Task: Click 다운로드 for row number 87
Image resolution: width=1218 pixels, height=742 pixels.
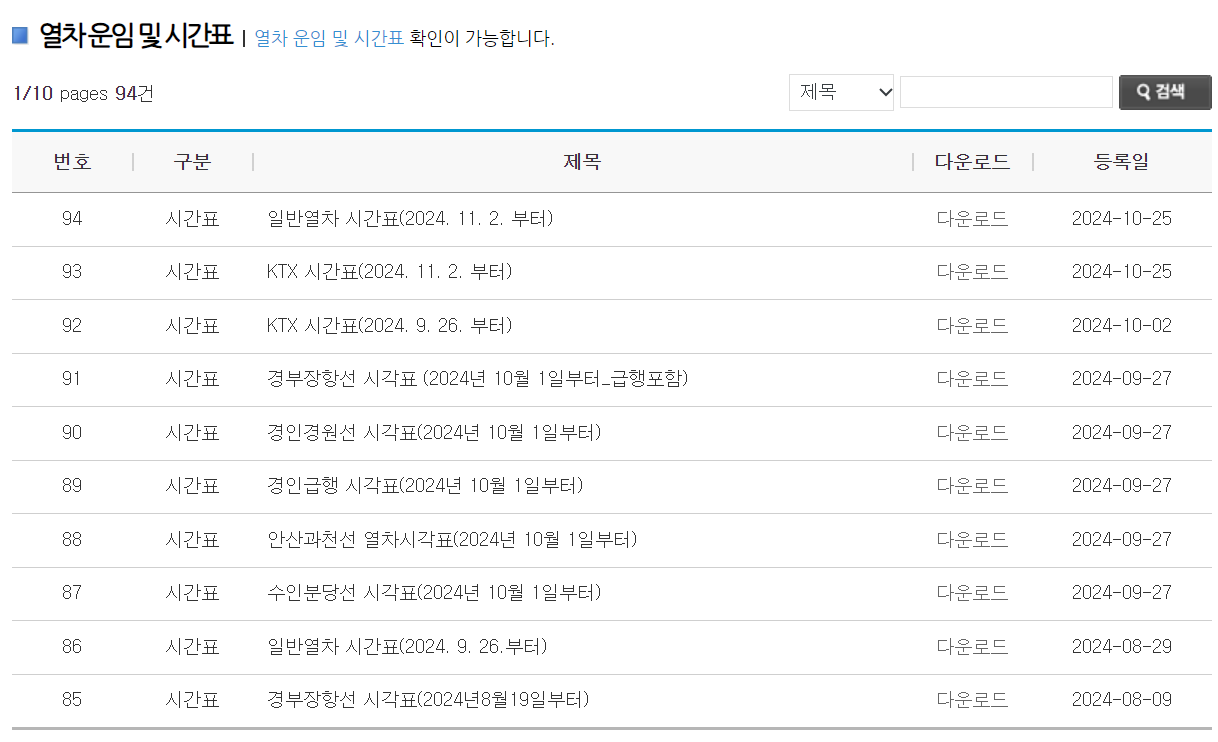Action: click(972, 593)
